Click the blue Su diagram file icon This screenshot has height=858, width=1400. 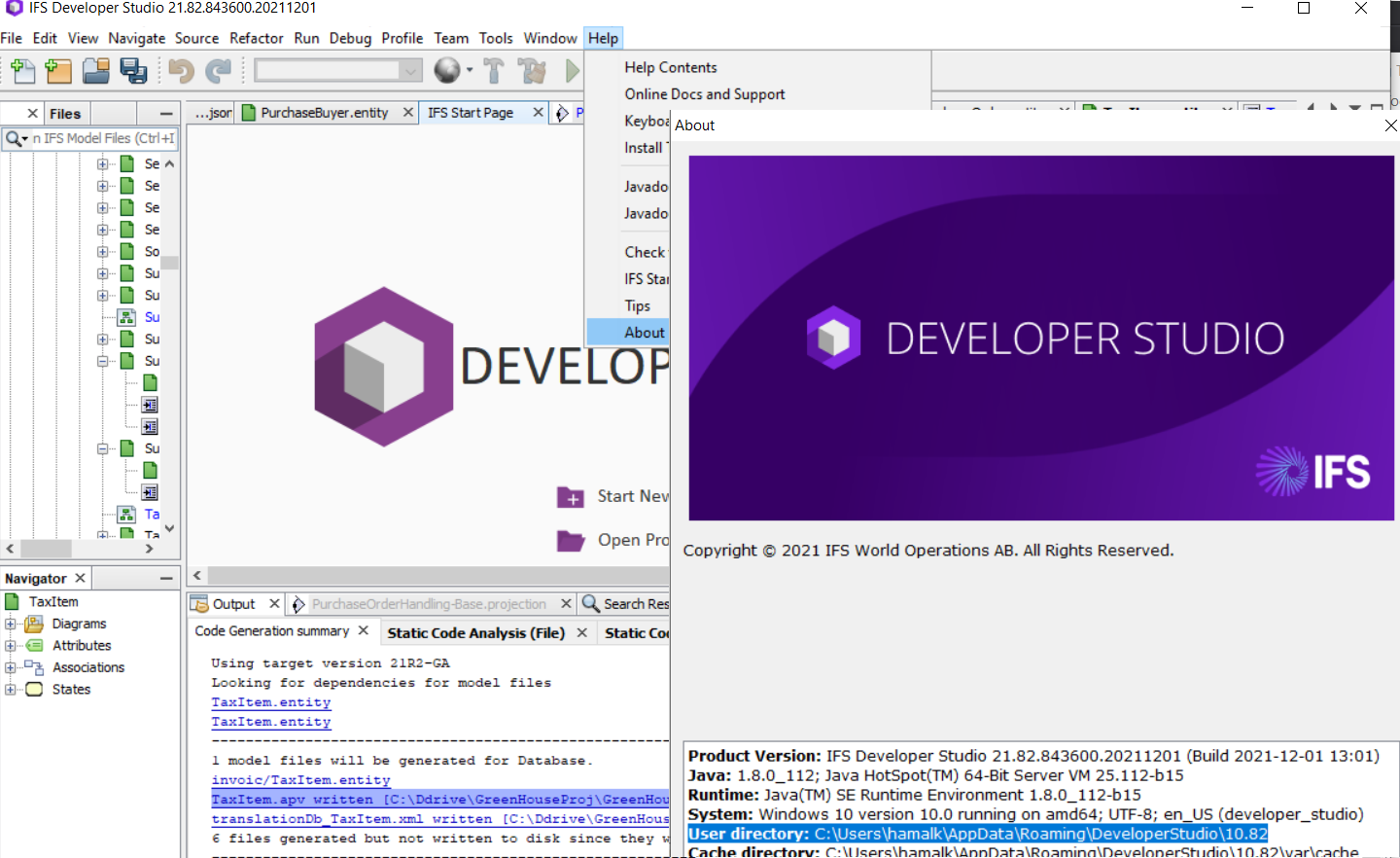tap(126, 317)
